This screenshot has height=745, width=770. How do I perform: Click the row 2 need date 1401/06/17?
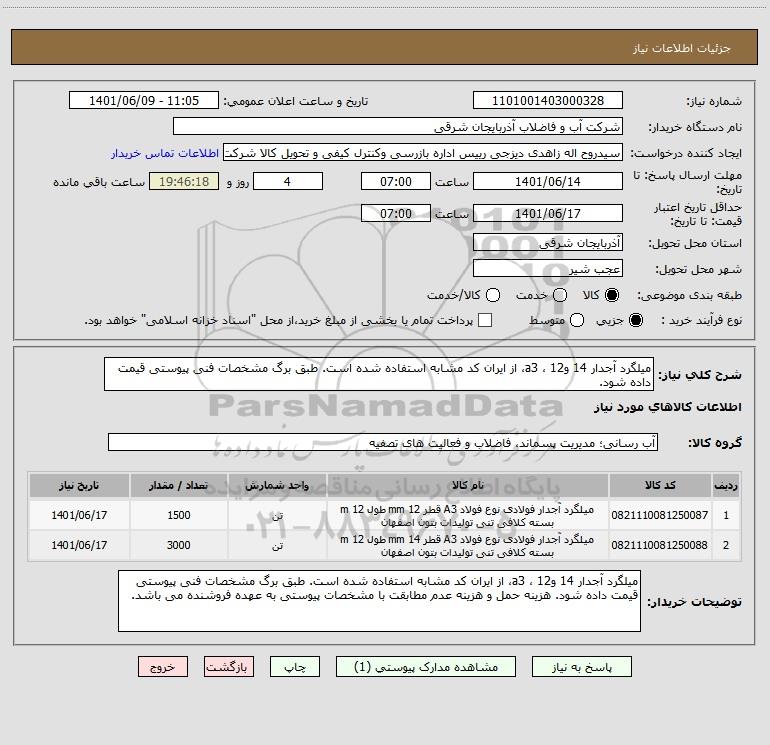point(79,545)
